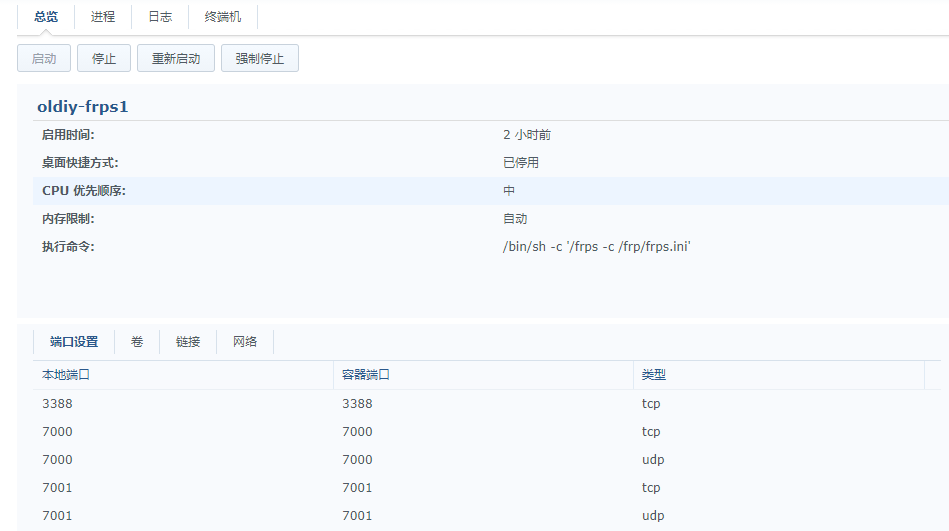This screenshot has width=949, height=531.
Task: Open the 日志 tab
Action: tap(160, 17)
